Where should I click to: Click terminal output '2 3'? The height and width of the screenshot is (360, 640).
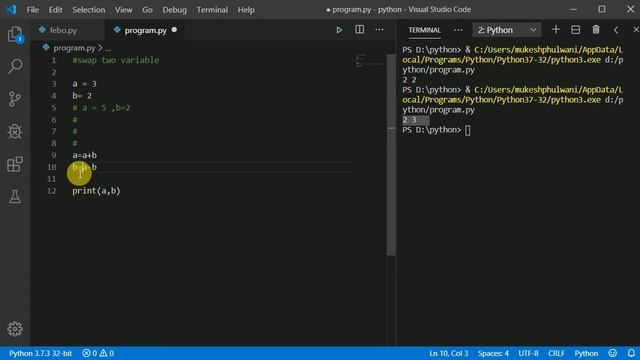(409, 120)
